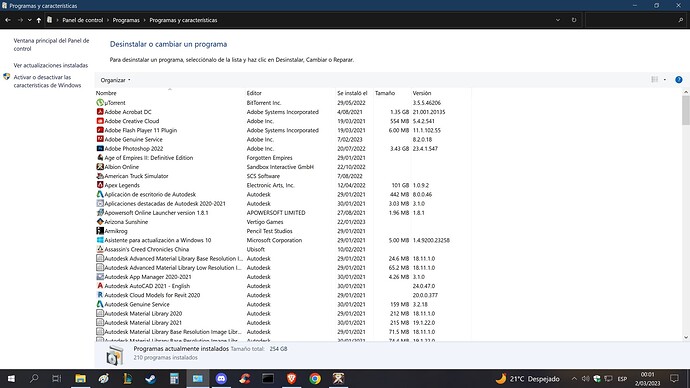Sort the list by Nombre column

coord(106,93)
